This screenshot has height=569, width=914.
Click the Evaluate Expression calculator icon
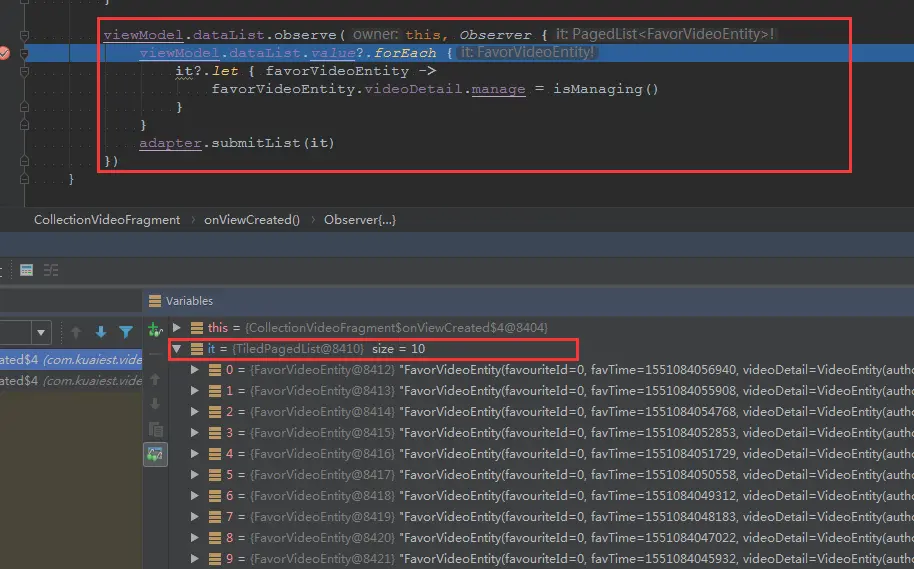(x=26, y=270)
